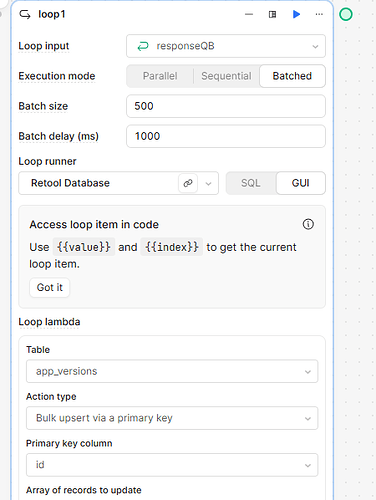376x500 pixels.
Task: Click the responseQB green loop icon
Action: [143, 46]
